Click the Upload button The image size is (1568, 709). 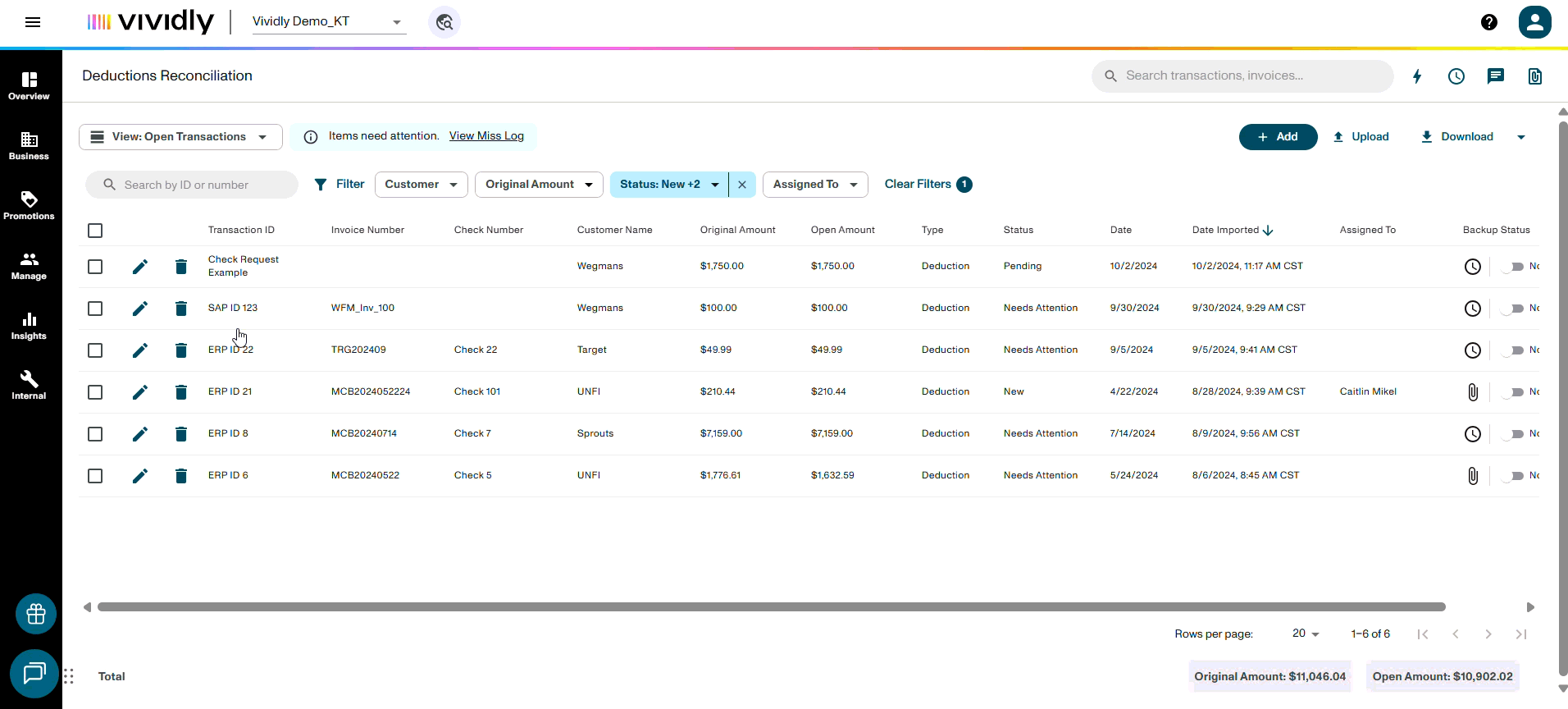click(x=1361, y=137)
